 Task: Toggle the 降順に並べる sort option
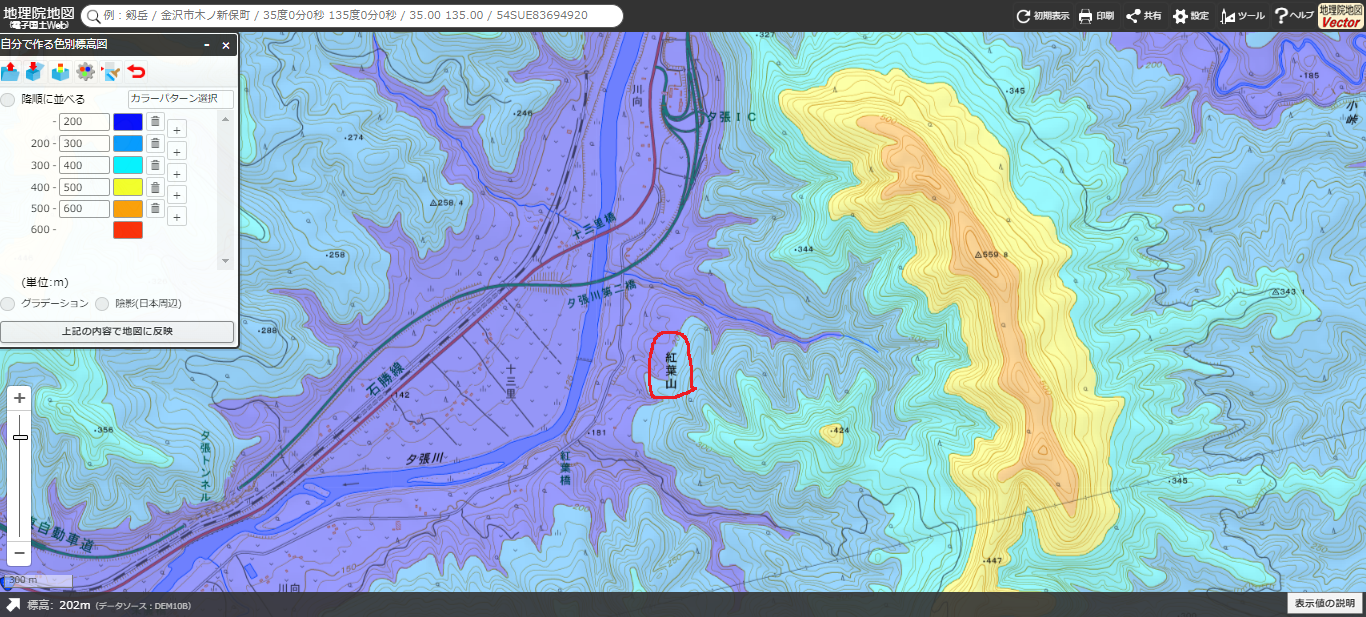point(9,99)
